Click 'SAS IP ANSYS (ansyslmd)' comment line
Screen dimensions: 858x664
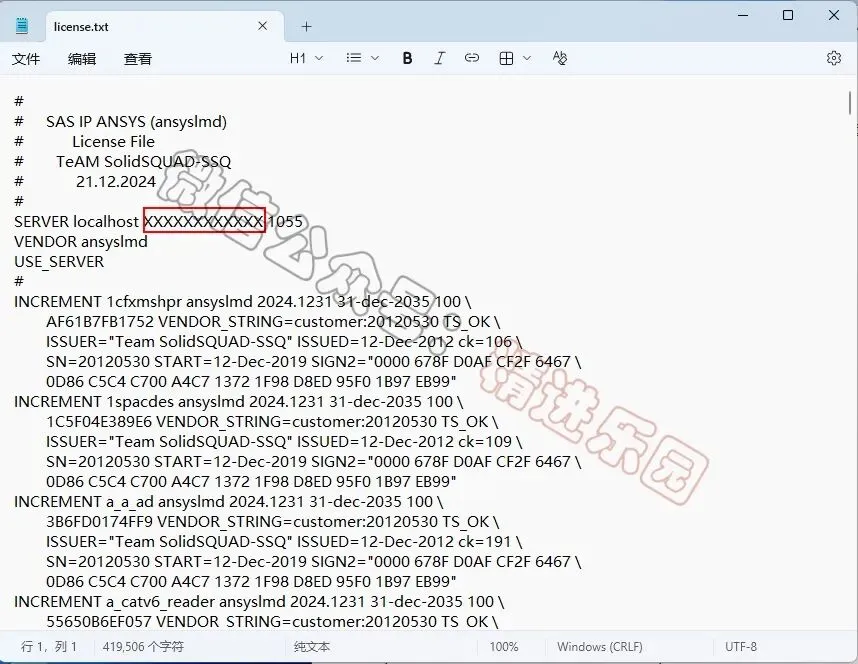coord(136,122)
